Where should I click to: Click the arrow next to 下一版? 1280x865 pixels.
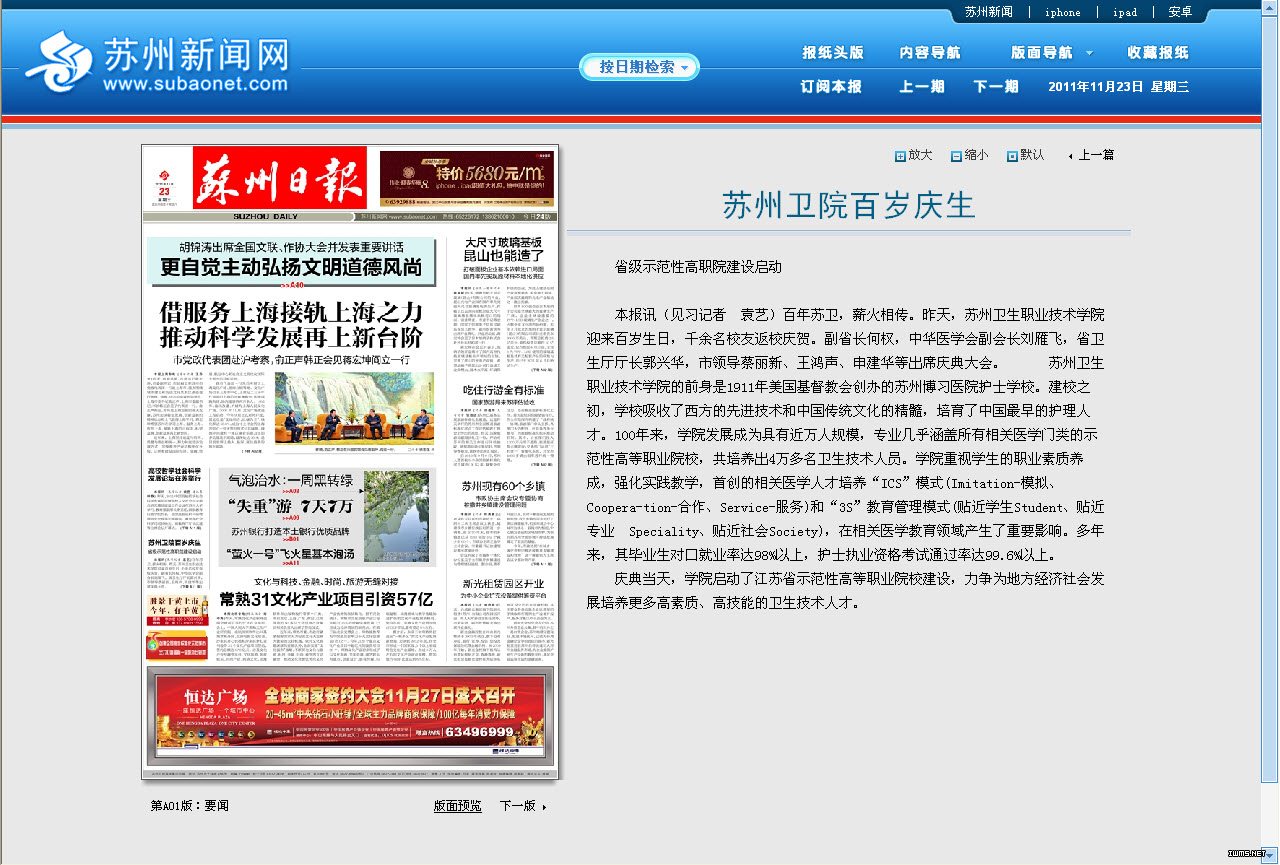tap(544, 807)
